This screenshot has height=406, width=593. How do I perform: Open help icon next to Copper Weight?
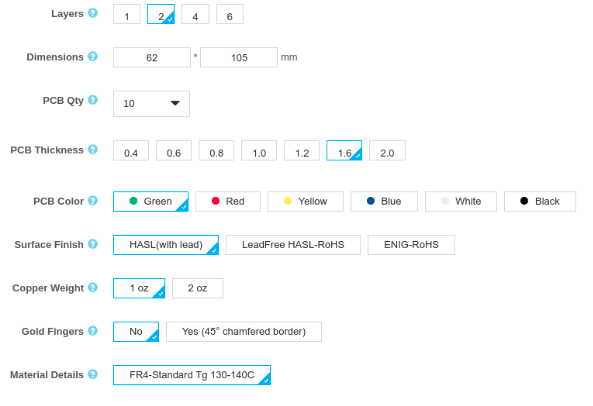click(93, 288)
